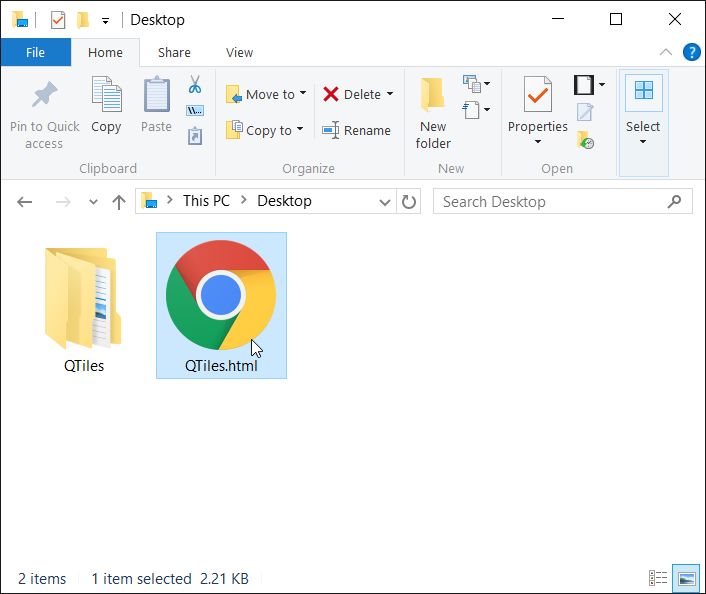Viewport: 706px width, 594px height.
Task: Create a New folder from the ribbon
Action: click(x=433, y=112)
